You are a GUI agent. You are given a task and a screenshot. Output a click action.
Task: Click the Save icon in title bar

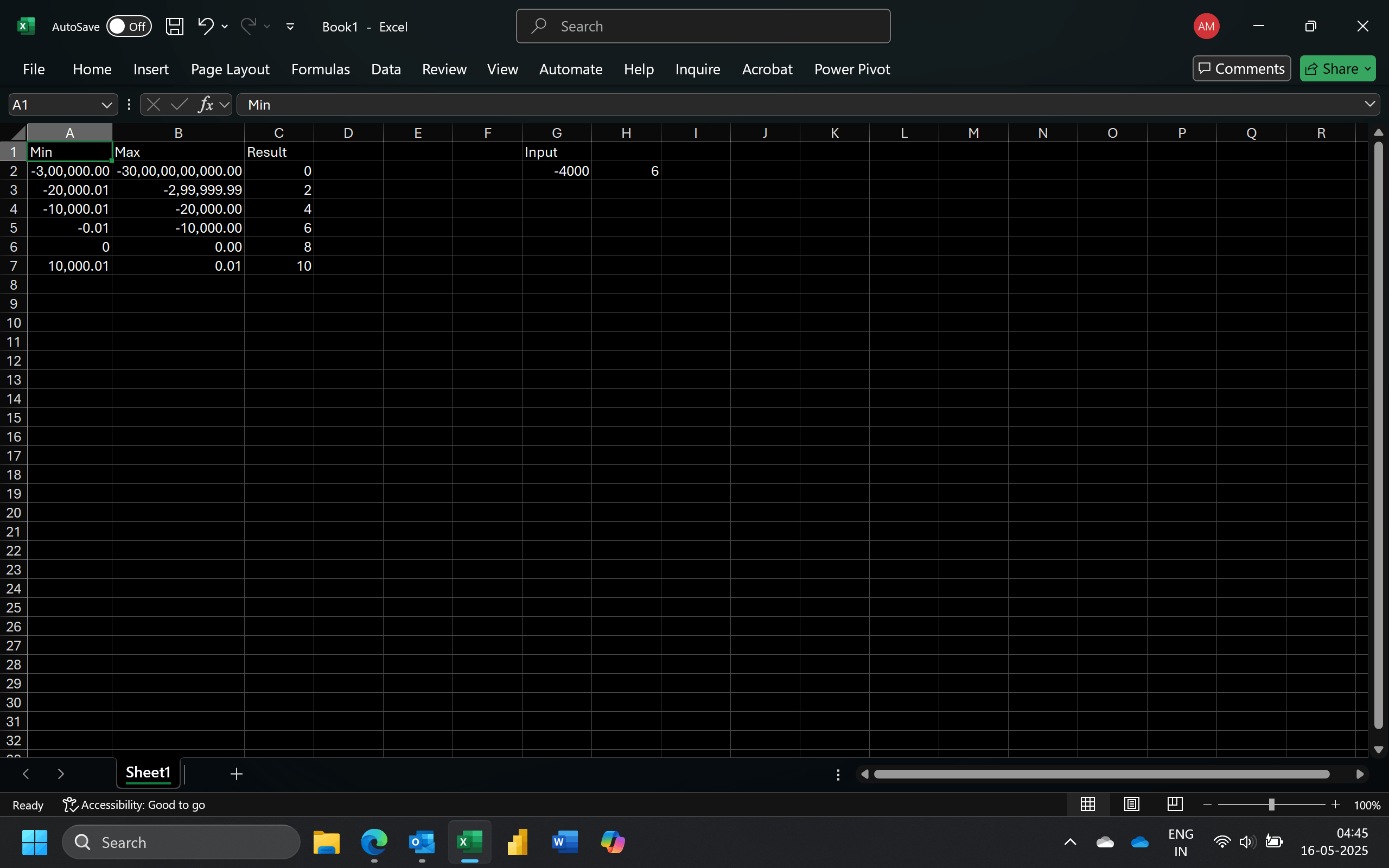(x=175, y=27)
